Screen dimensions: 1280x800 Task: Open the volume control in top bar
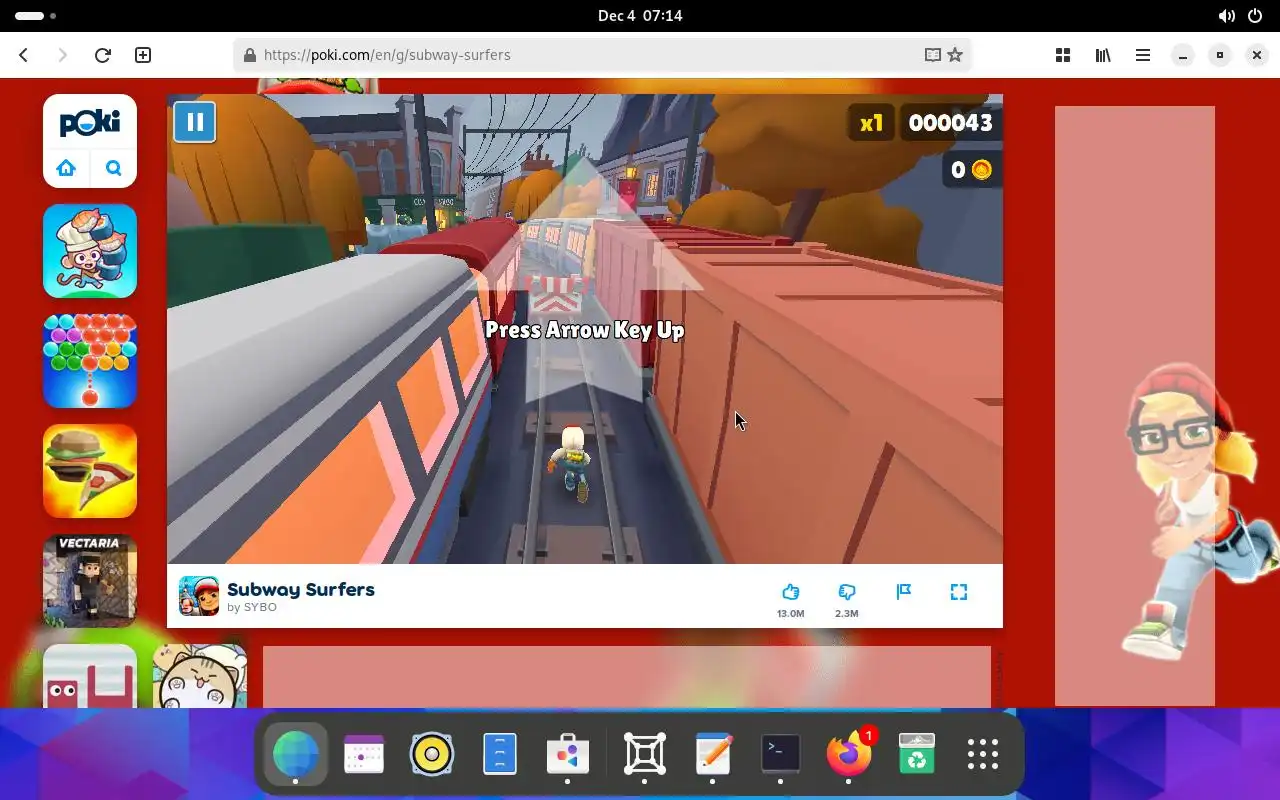[1227, 16]
